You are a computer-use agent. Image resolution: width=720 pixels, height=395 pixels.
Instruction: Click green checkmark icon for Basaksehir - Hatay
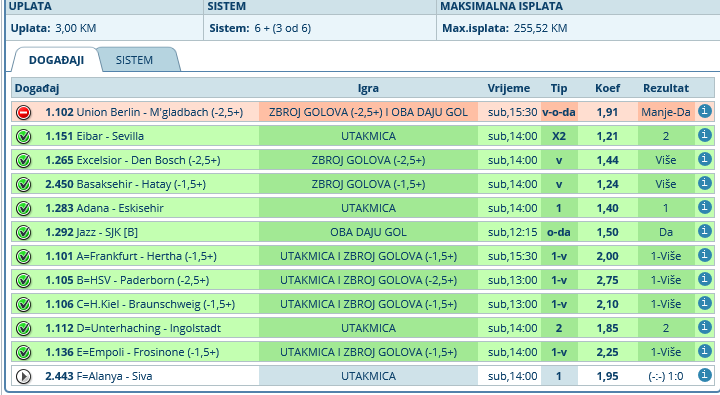tap(23, 184)
